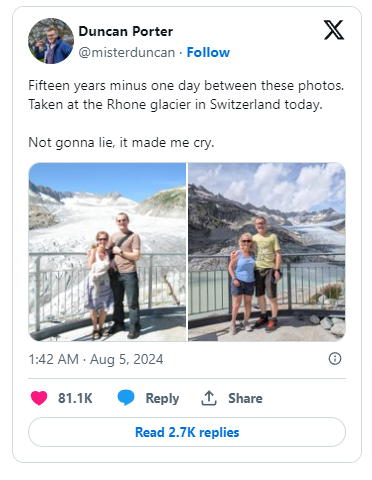This screenshot has height=480, width=372.
Task: Open the right recent glacier lake photo
Action: (x=267, y=252)
